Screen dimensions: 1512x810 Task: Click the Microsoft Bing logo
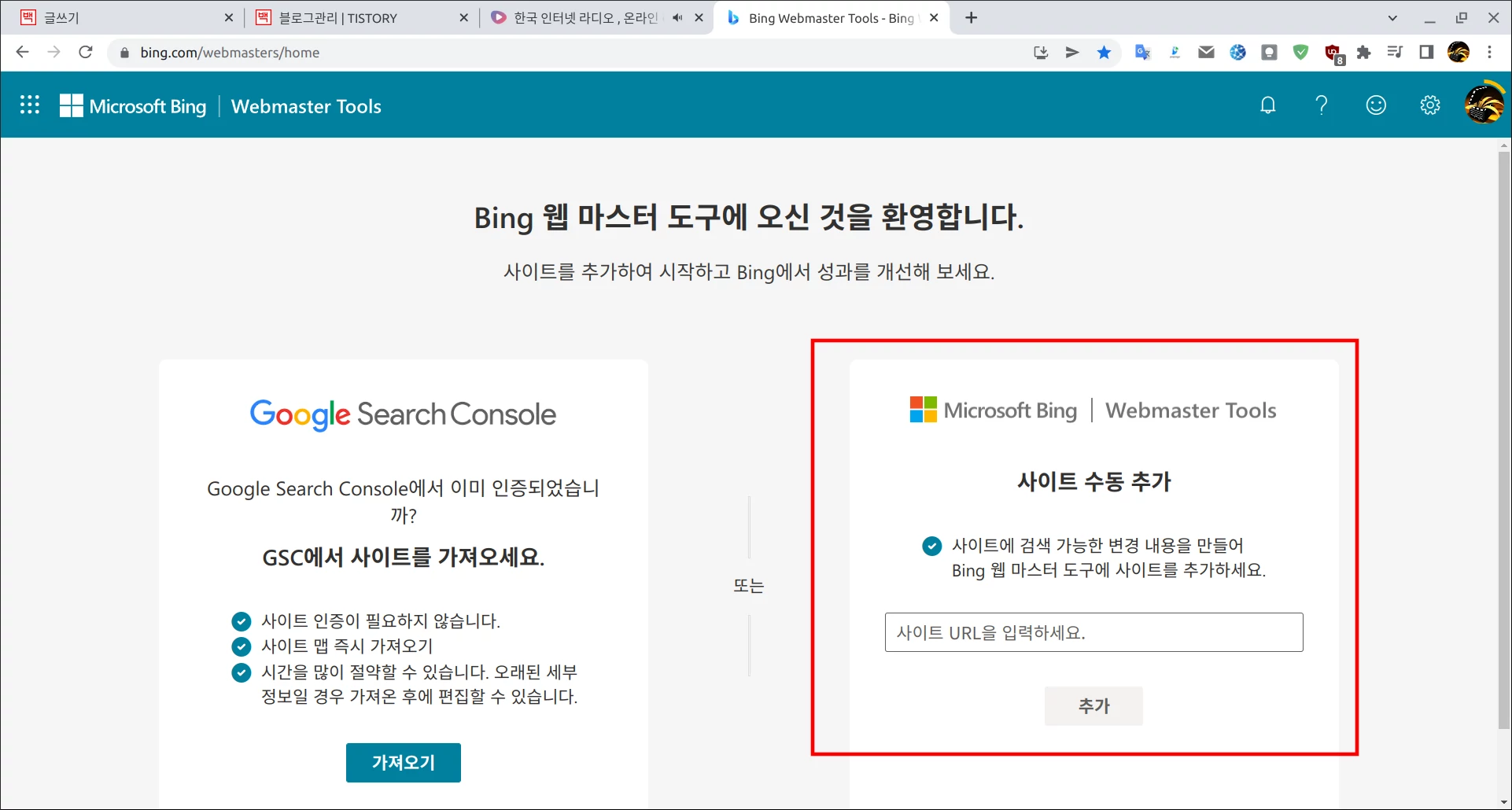pyautogui.click(x=132, y=105)
